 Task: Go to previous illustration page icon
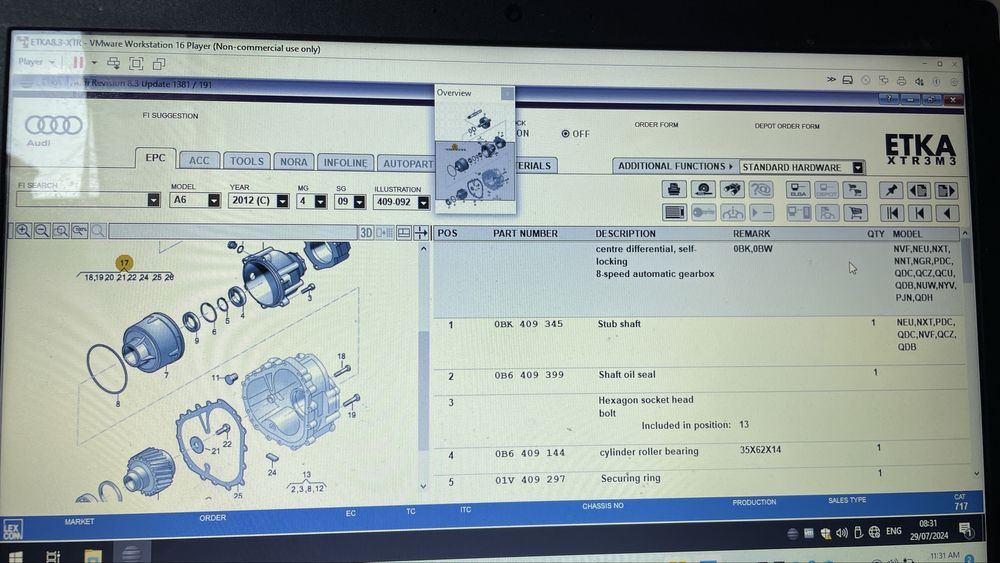(918, 190)
